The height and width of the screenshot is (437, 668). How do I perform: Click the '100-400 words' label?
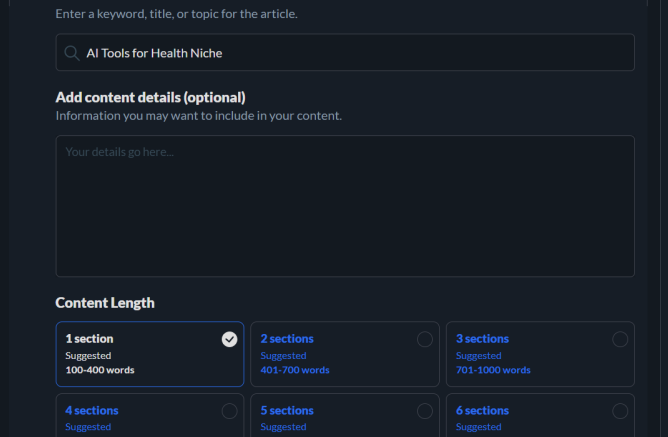[100, 370]
